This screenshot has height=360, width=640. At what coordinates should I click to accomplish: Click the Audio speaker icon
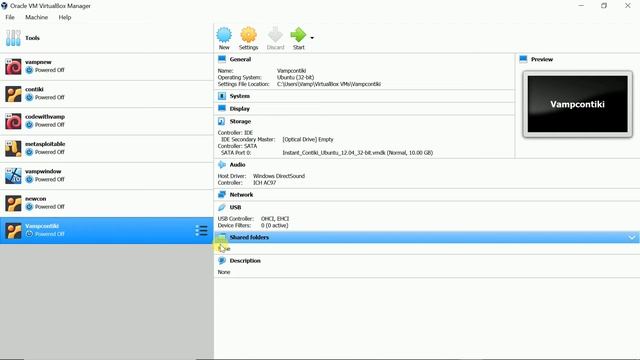(222, 164)
